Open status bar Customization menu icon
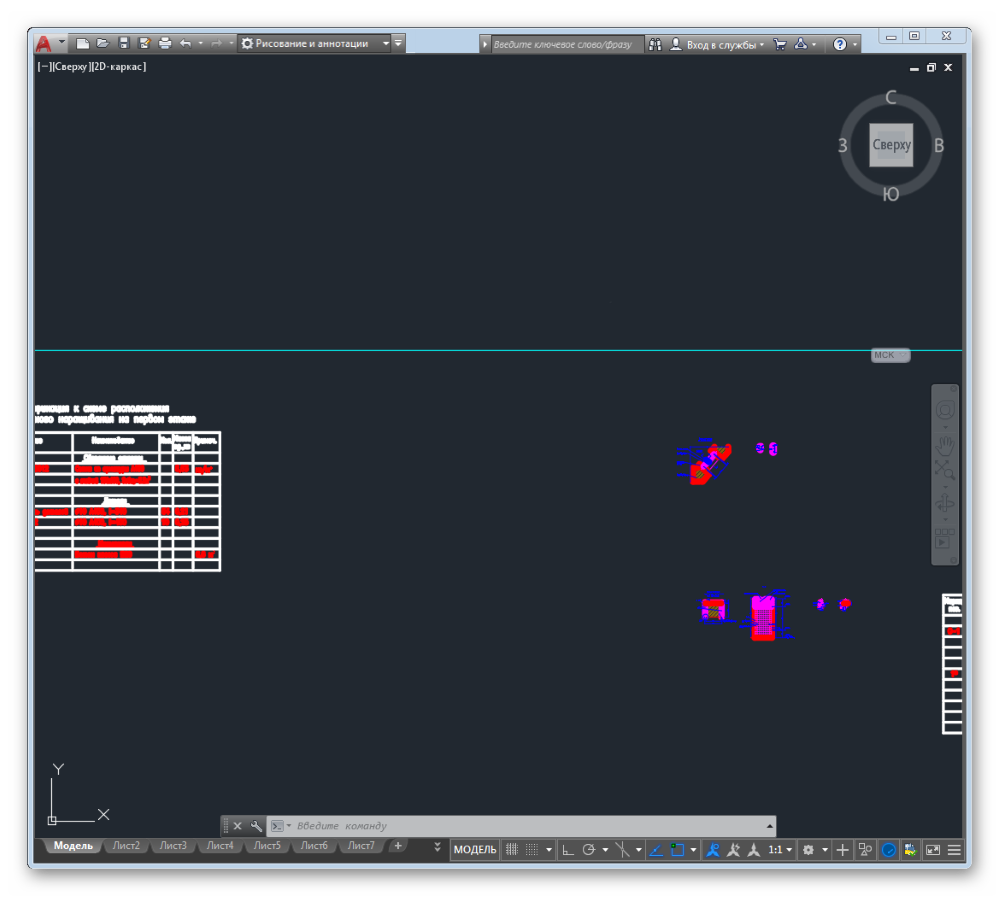The image size is (1000, 897). click(954, 850)
